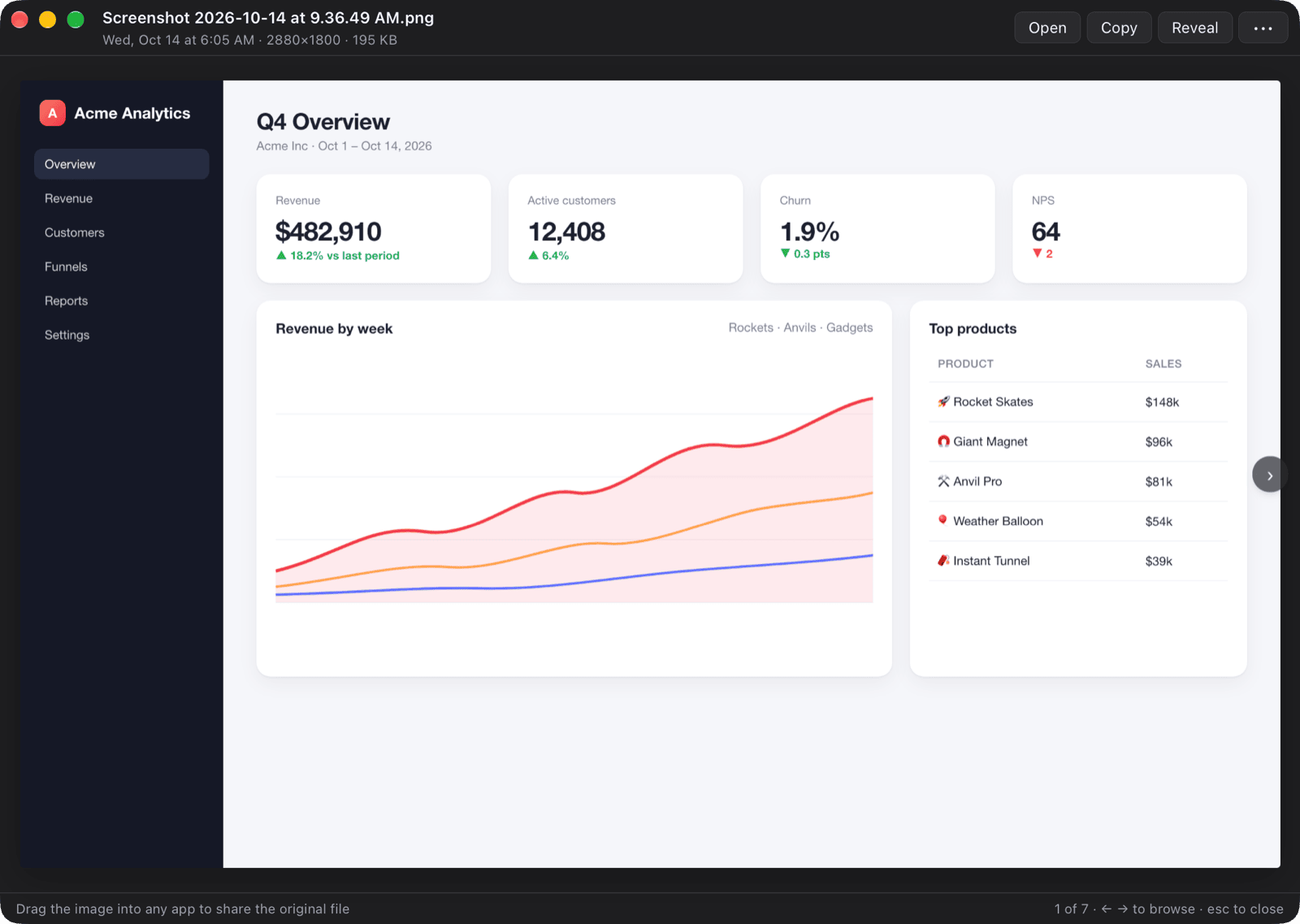This screenshot has width=1300, height=924.
Task: Click the green down arrow under Churn
Action: coord(785,254)
